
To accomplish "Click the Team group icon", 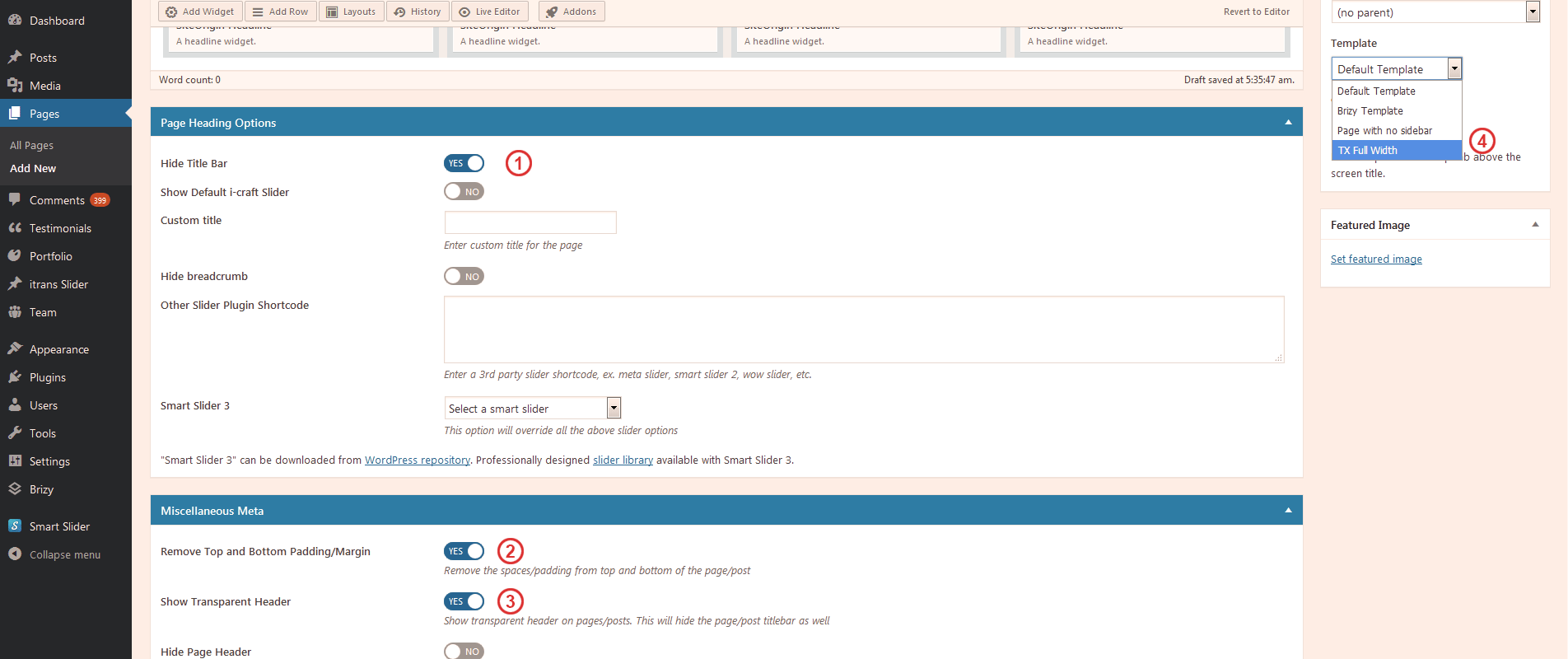I will tap(15, 312).
